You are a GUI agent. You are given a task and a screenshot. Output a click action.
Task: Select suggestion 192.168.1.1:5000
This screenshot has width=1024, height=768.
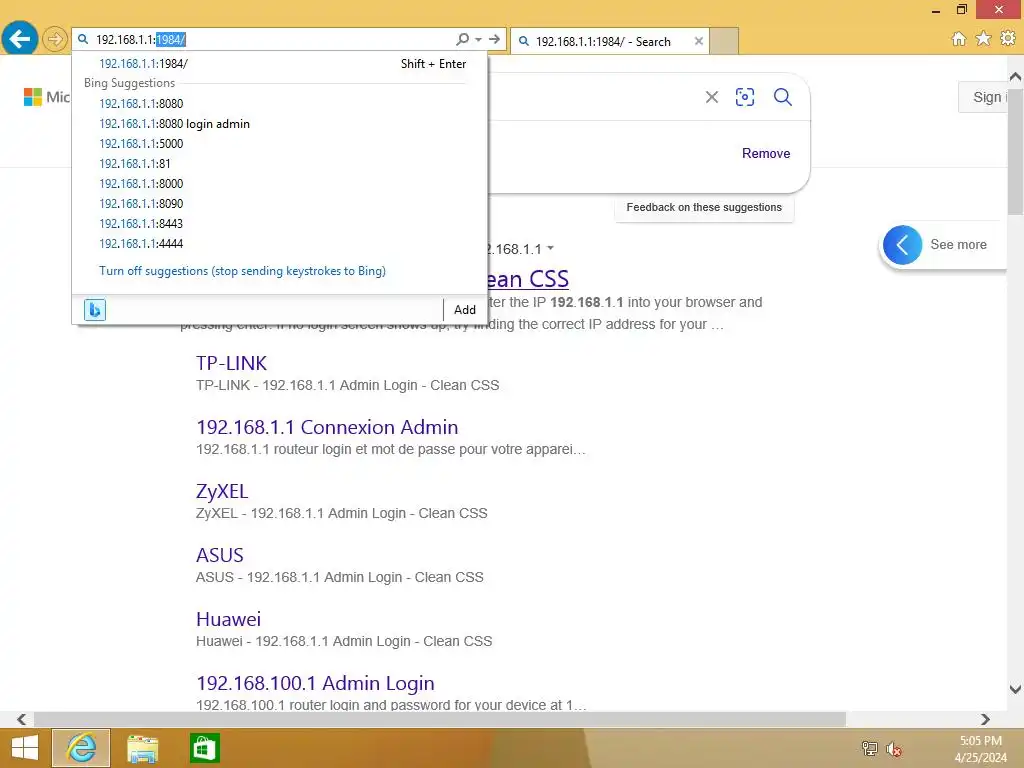(x=280, y=144)
